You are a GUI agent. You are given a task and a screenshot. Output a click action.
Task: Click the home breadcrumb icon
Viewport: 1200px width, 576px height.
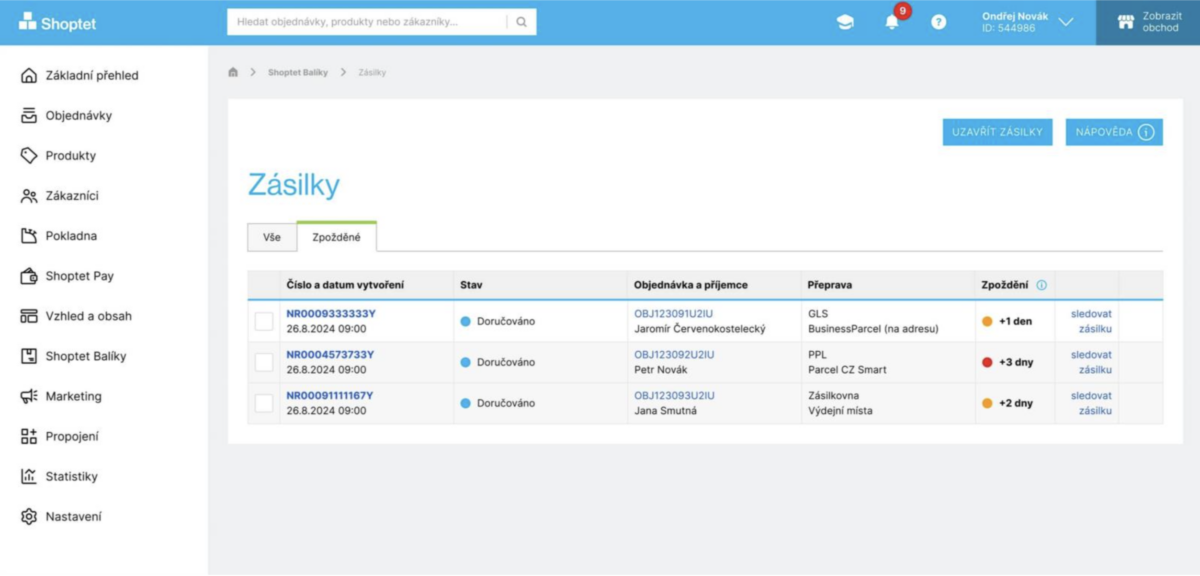point(233,72)
